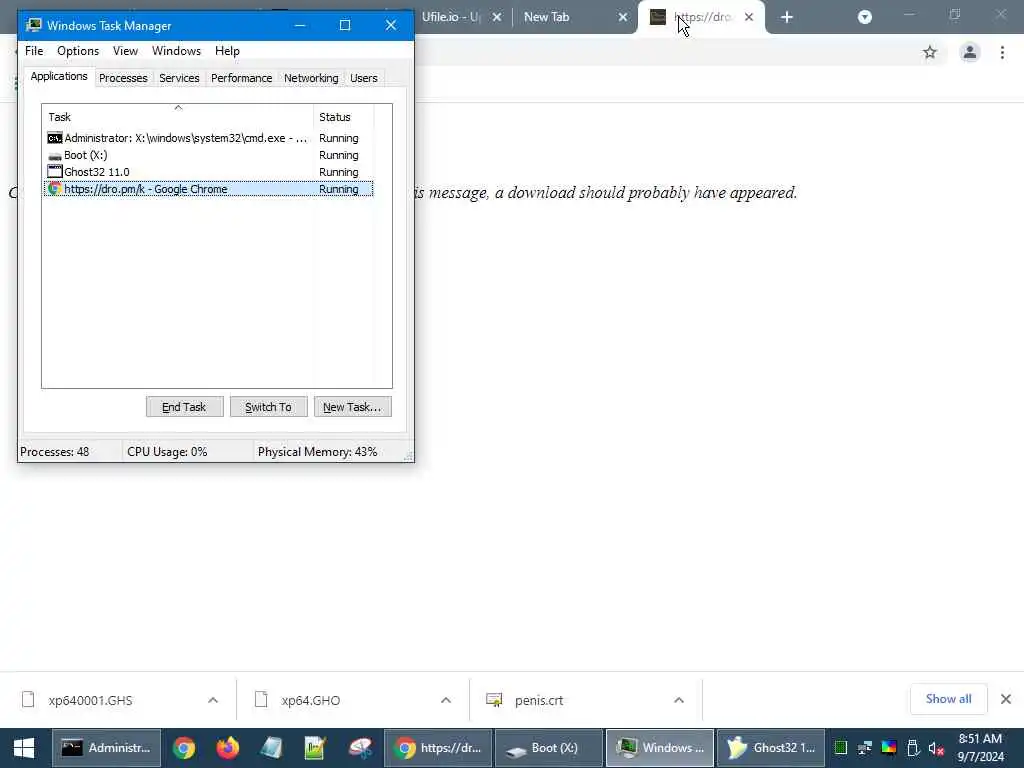Click Show all downloads

point(948,699)
